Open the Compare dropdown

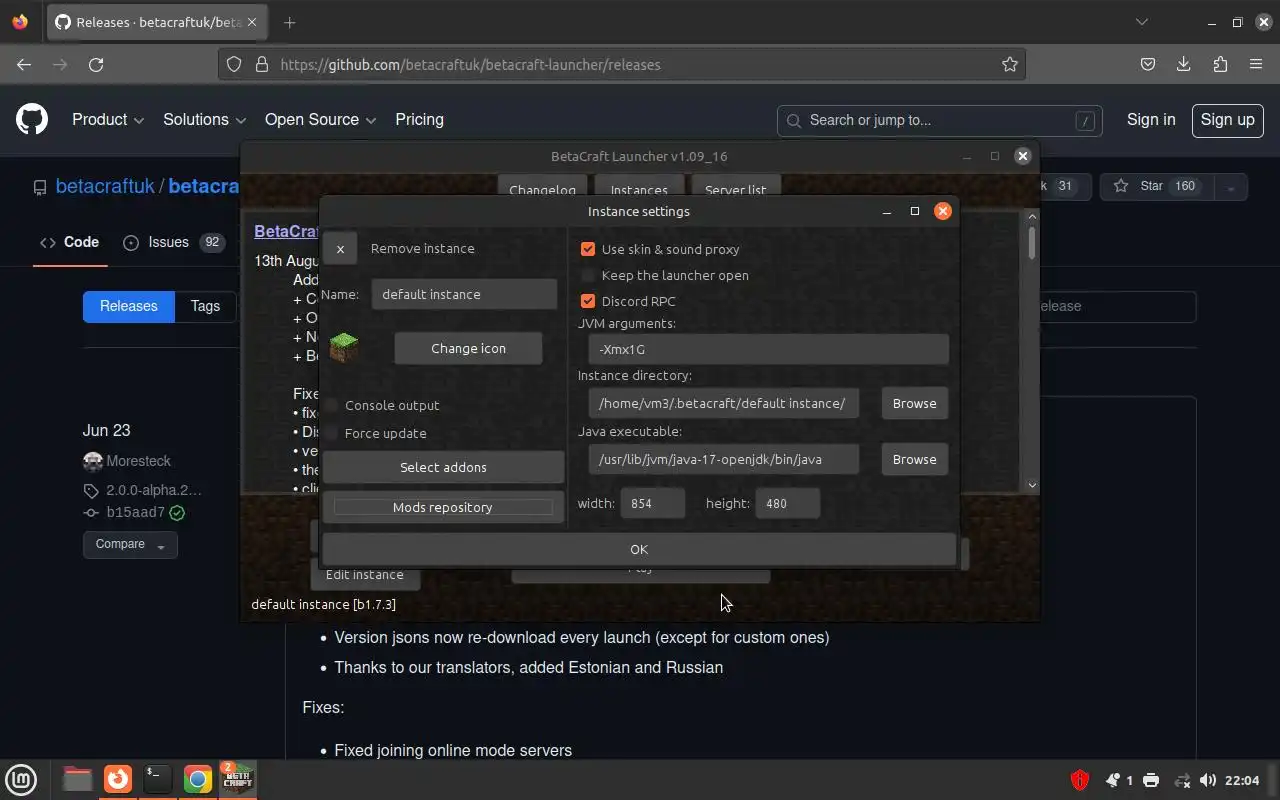click(130, 544)
